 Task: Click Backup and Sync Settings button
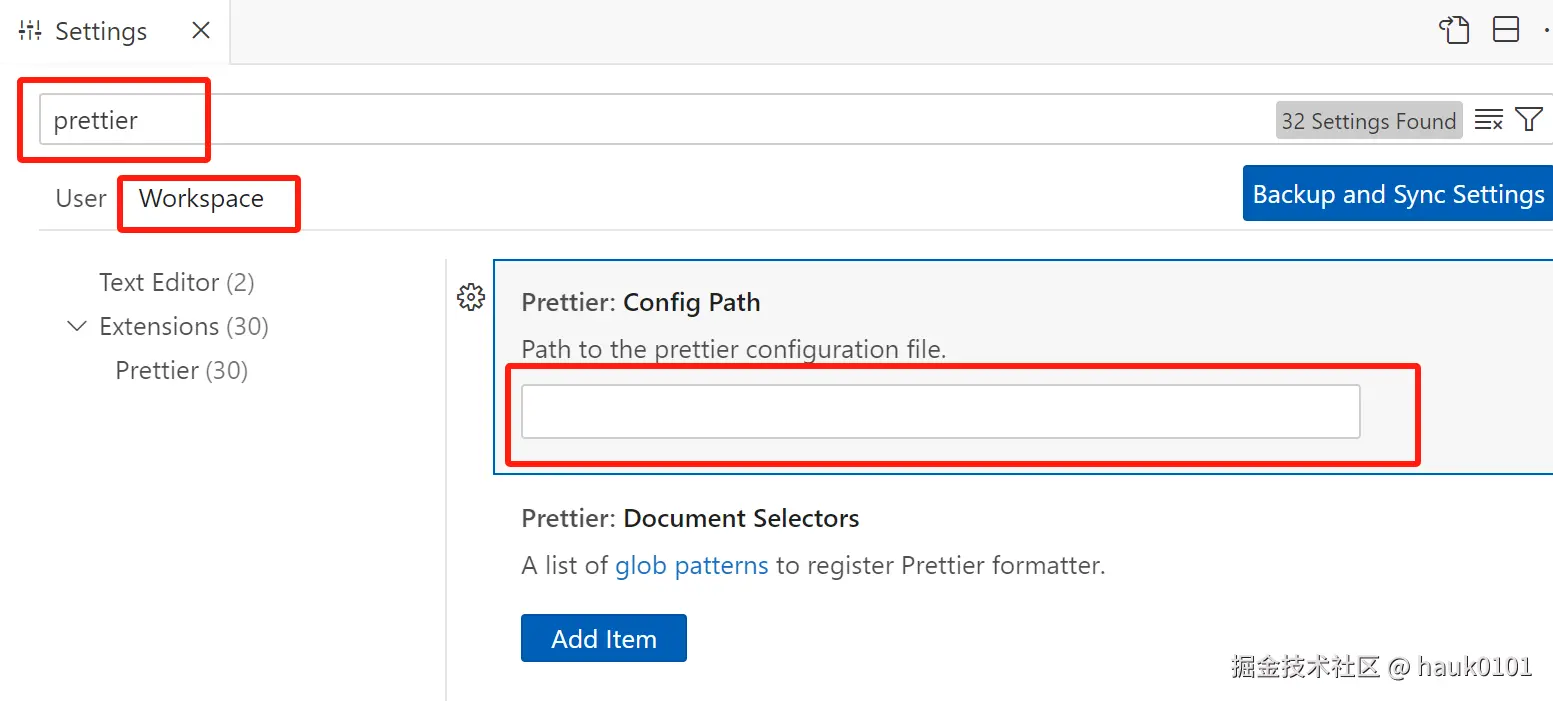tap(1397, 194)
